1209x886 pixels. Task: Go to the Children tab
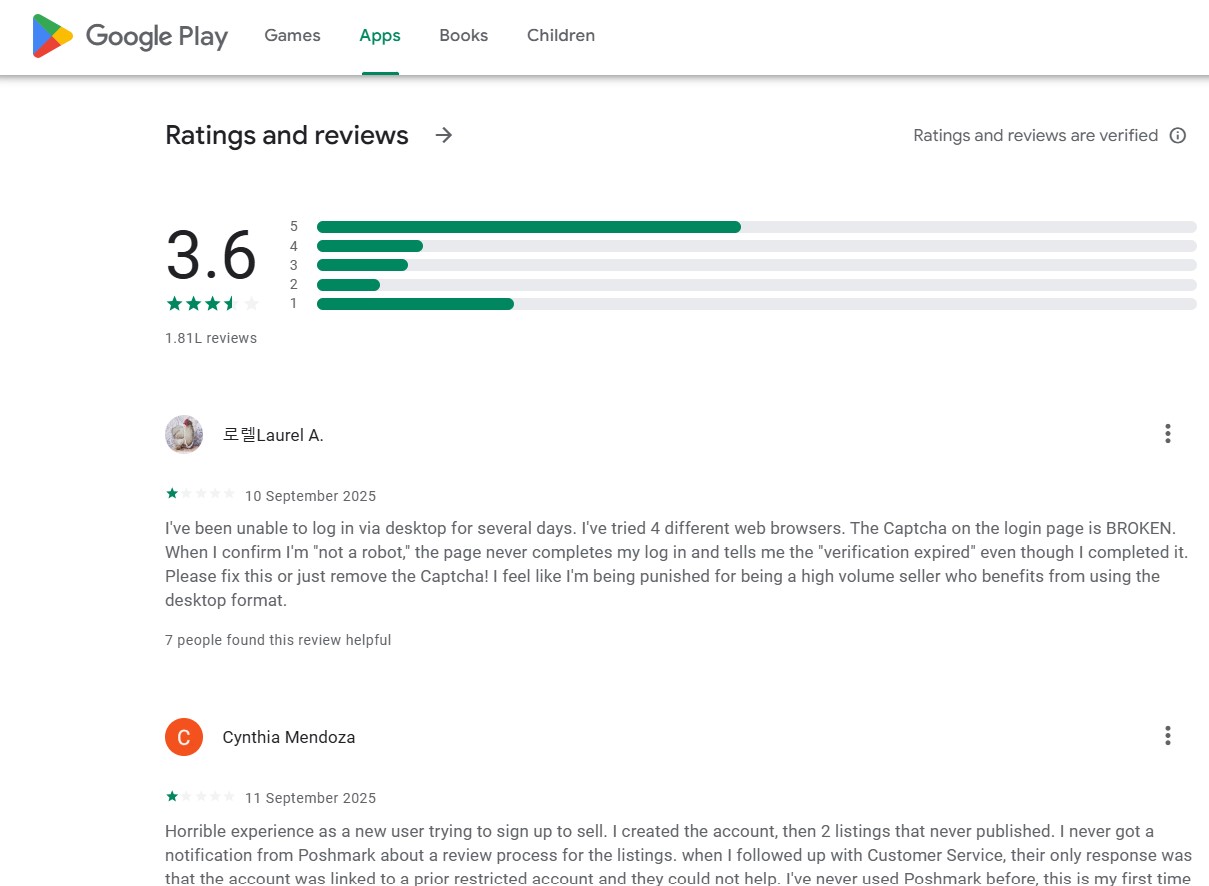(561, 36)
